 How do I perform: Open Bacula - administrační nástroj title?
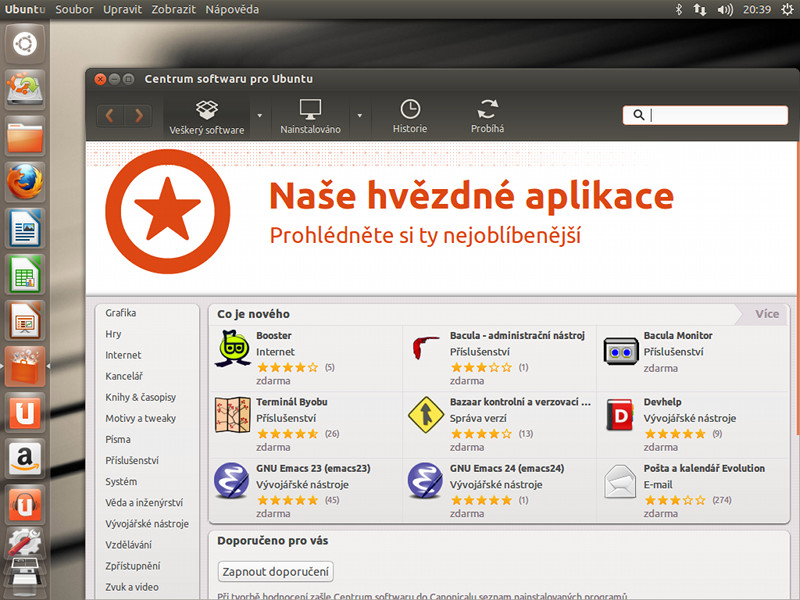coord(517,336)
